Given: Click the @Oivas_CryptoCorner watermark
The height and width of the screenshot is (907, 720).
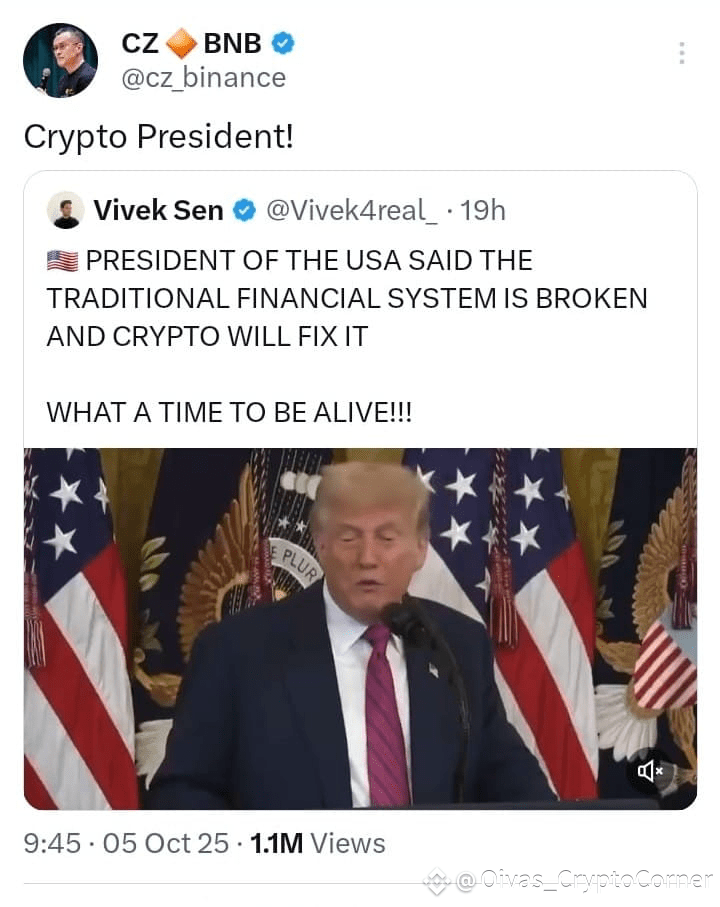Looking at the screenshot, I should [584, 880].
